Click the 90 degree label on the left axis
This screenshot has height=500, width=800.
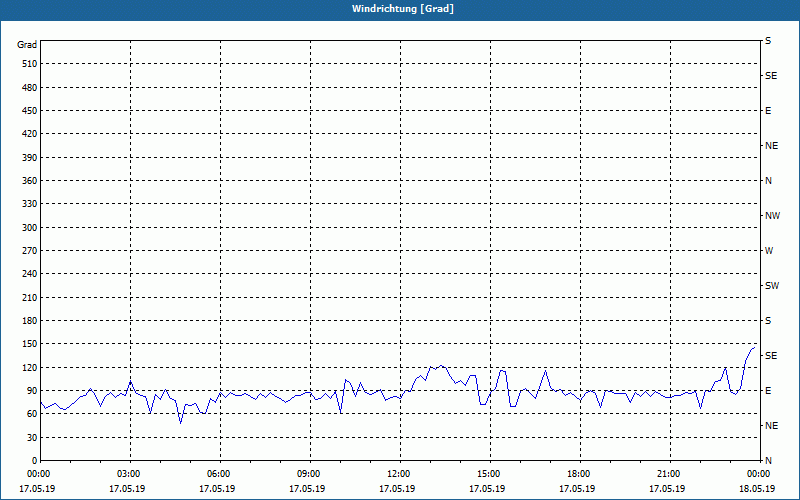[x=31, y=391]
